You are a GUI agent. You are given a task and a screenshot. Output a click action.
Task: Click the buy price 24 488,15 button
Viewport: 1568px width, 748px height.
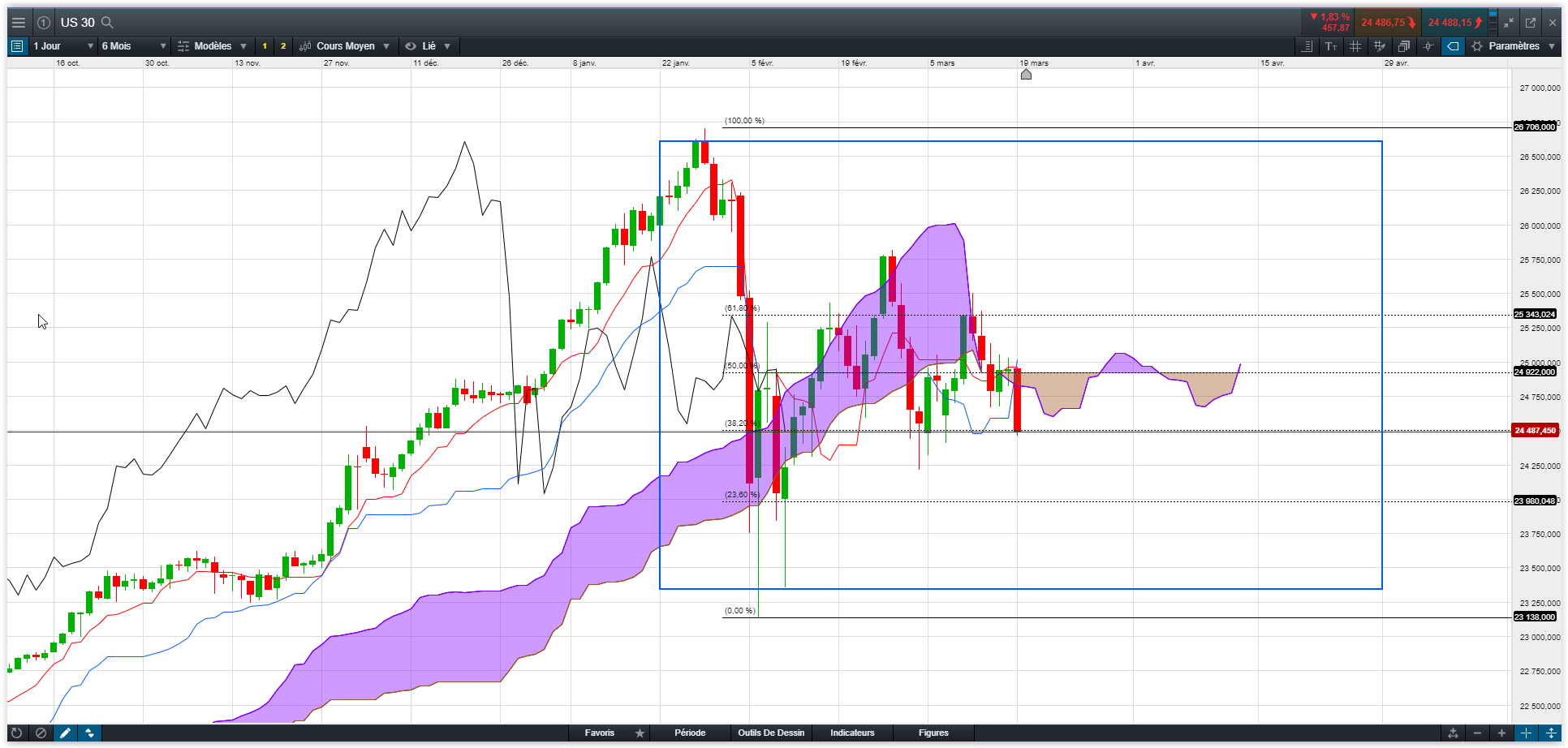point(1454,23)
